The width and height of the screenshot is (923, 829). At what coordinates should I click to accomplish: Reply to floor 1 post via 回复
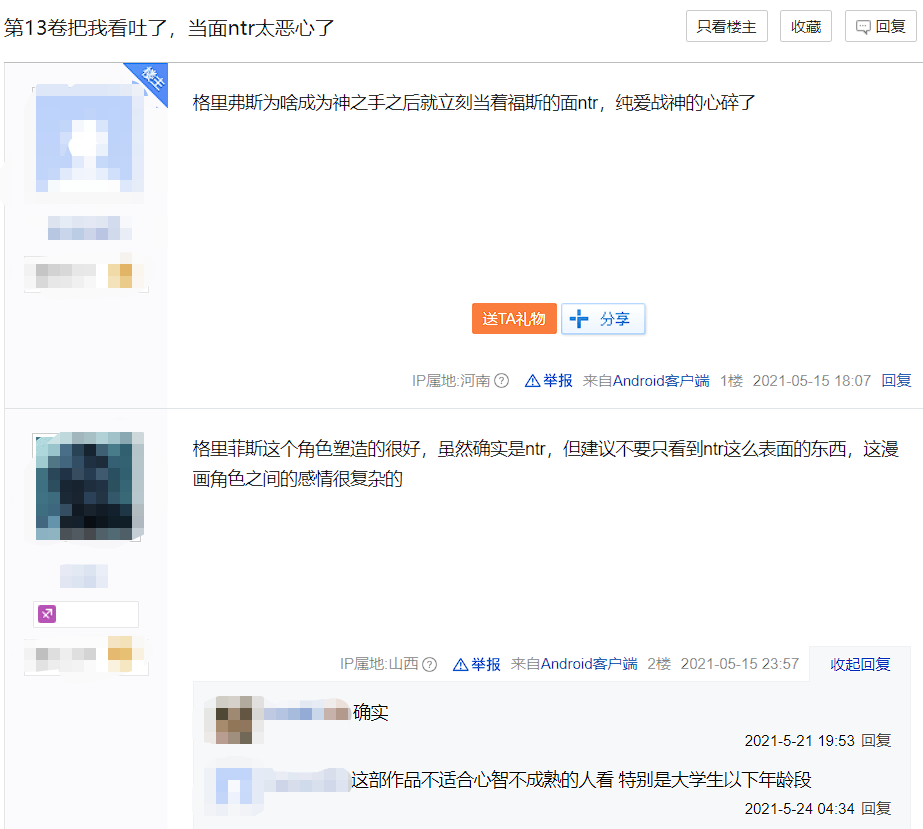pyautogui.click(x=896, y=381)
